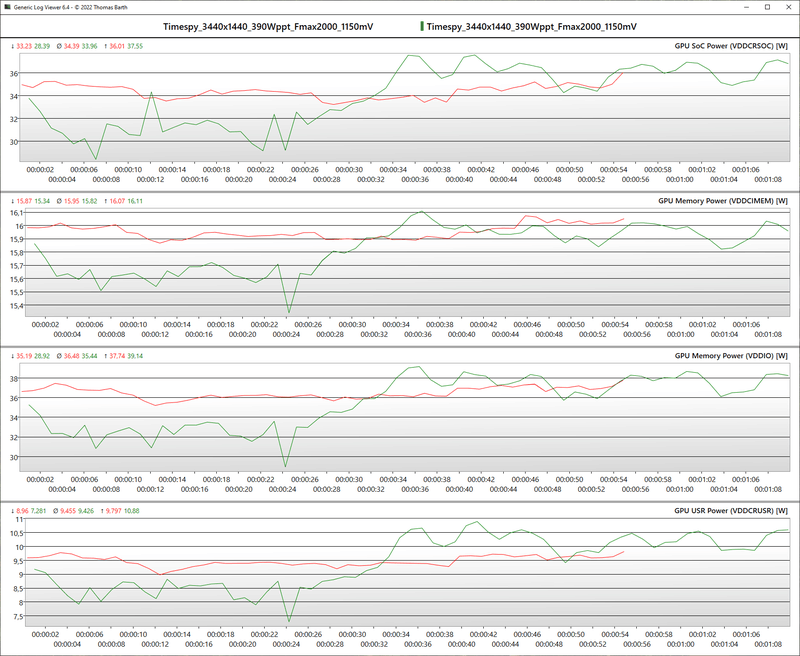
Task: Click the green average value 9.426
Action: [x=86, y=511]
